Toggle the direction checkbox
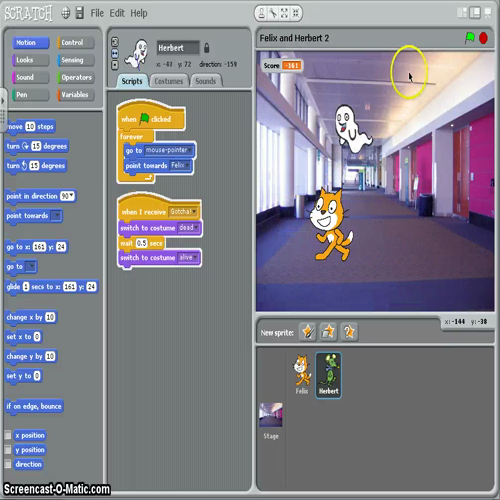 click(x=8, y=464)
